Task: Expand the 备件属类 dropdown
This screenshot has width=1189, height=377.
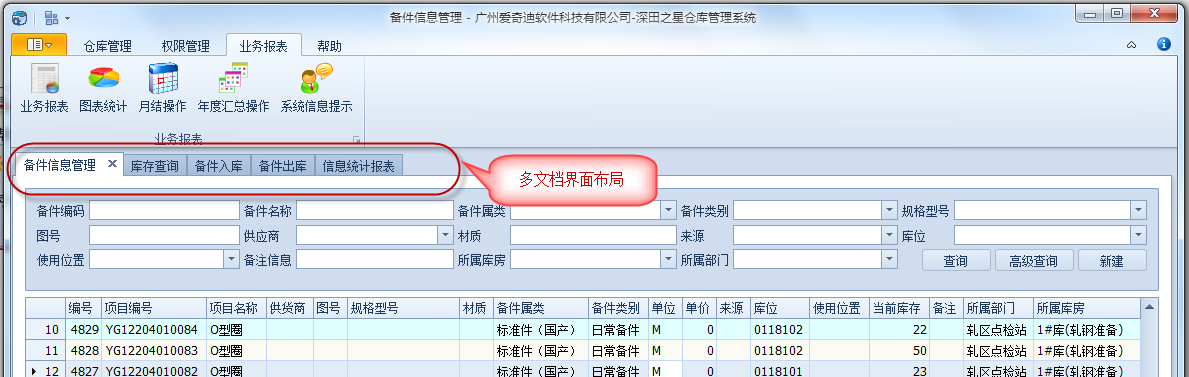Action: 668,210
